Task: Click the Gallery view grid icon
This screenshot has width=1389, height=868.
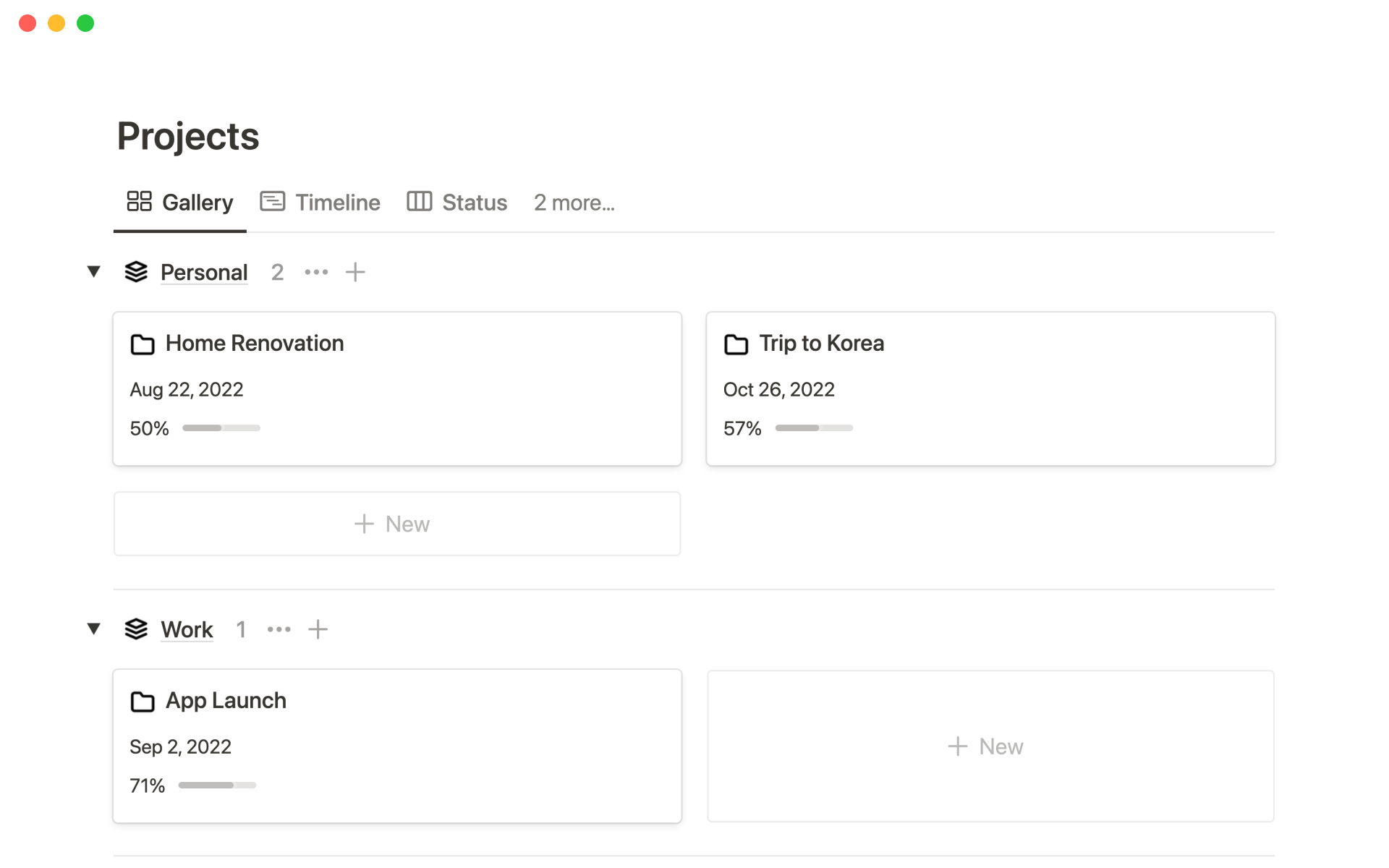Action: [x=139, y=201]
